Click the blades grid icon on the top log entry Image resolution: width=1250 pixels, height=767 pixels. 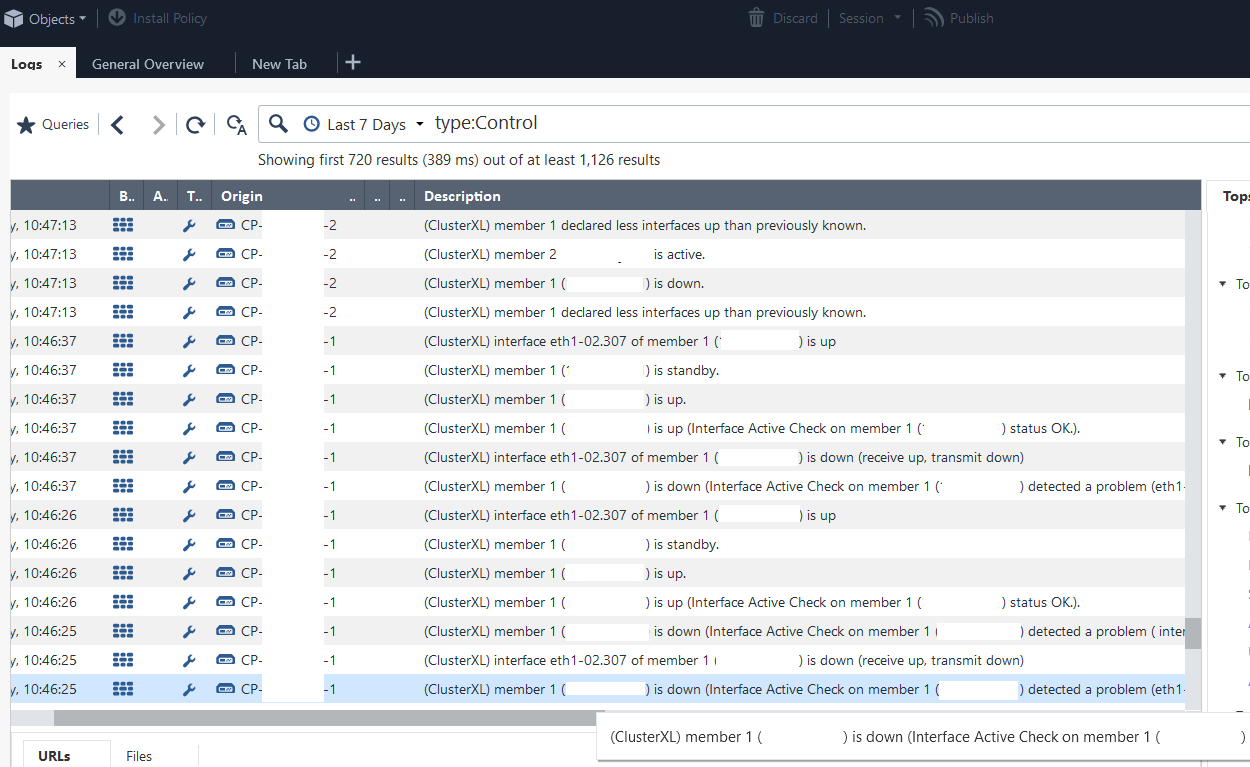tap(123, 225)
